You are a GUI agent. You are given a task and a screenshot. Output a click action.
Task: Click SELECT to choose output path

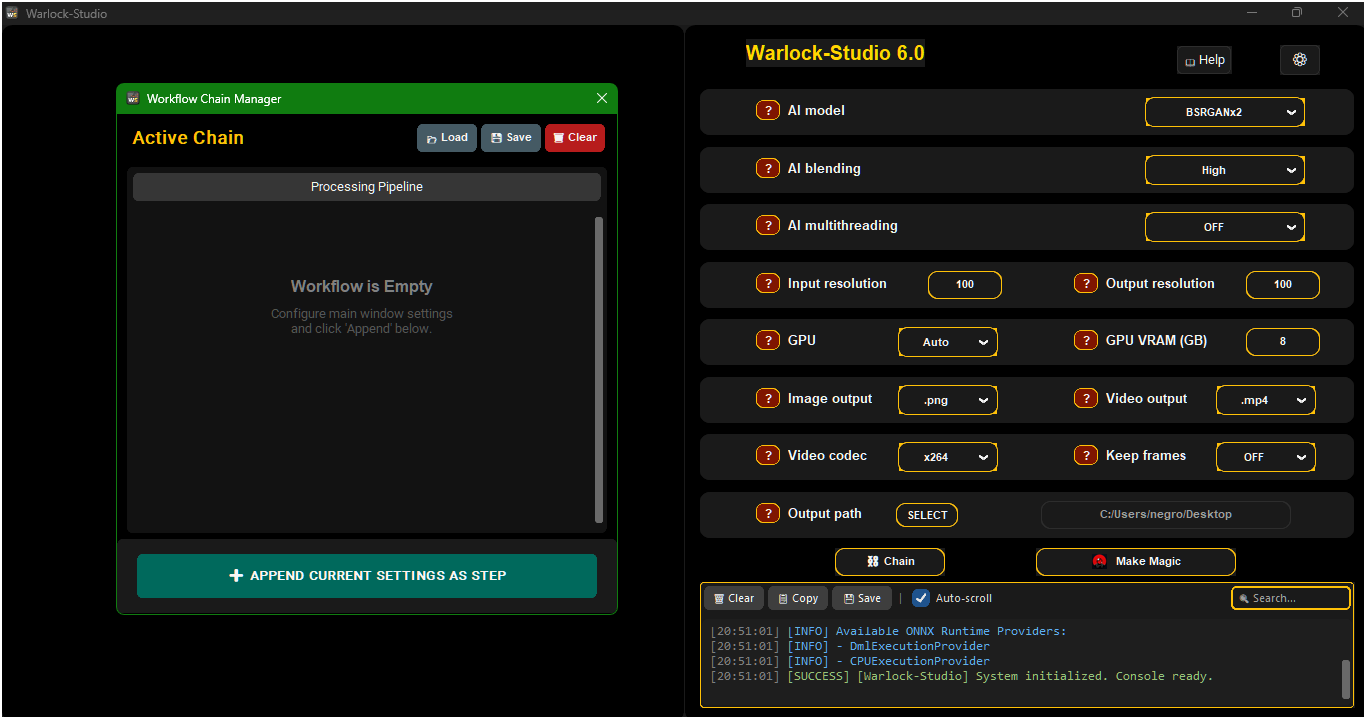(927, 515)
